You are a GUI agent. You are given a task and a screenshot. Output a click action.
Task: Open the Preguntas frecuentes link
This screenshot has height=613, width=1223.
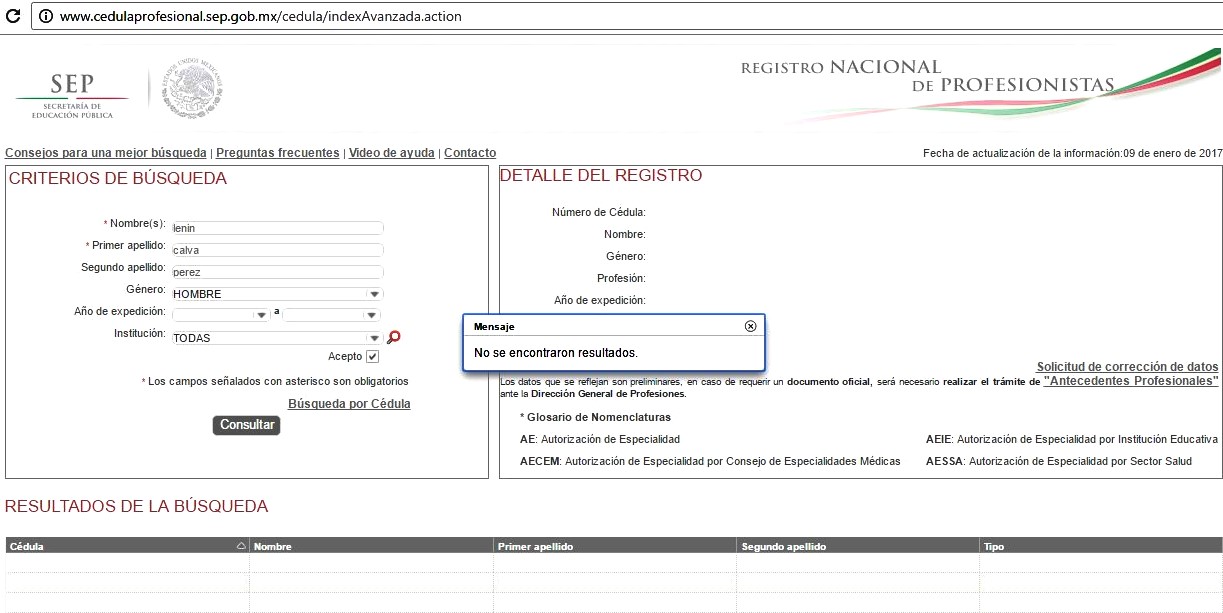277,153
